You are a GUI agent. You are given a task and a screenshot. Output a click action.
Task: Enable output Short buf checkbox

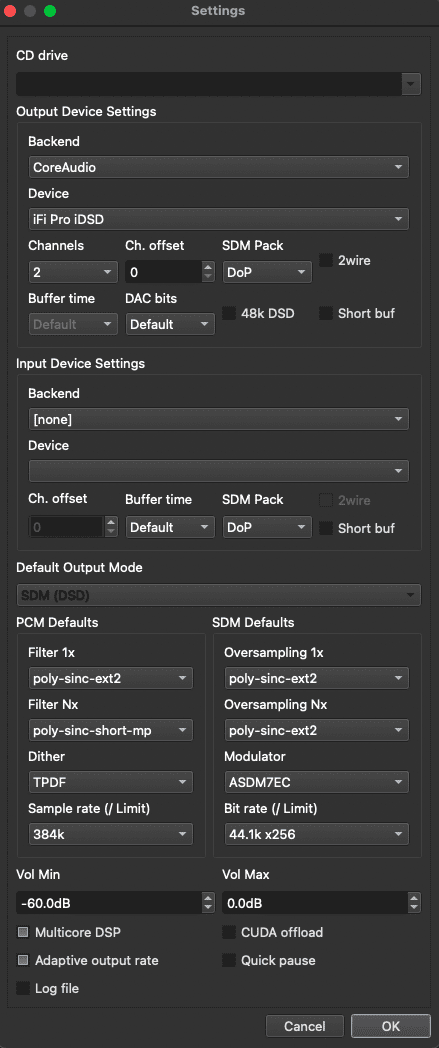325,313
